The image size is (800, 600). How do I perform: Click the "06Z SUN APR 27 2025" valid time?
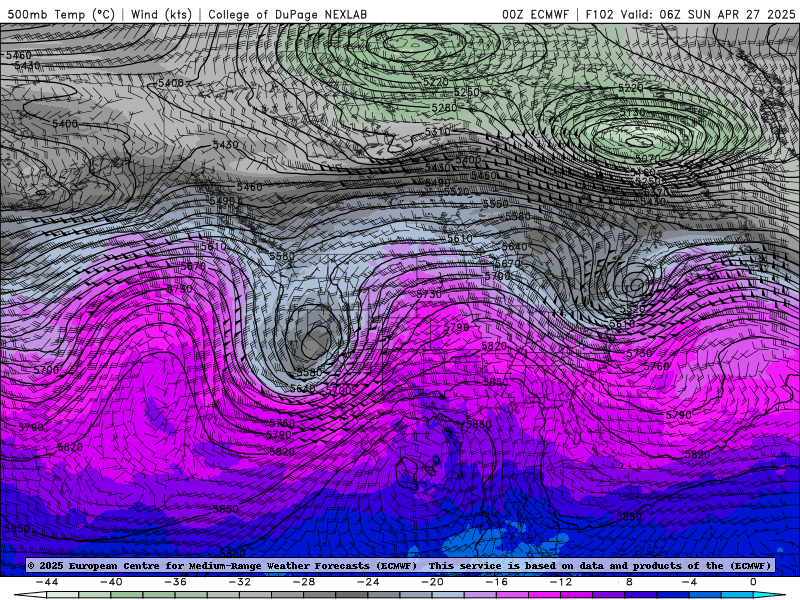pos(727,14)
